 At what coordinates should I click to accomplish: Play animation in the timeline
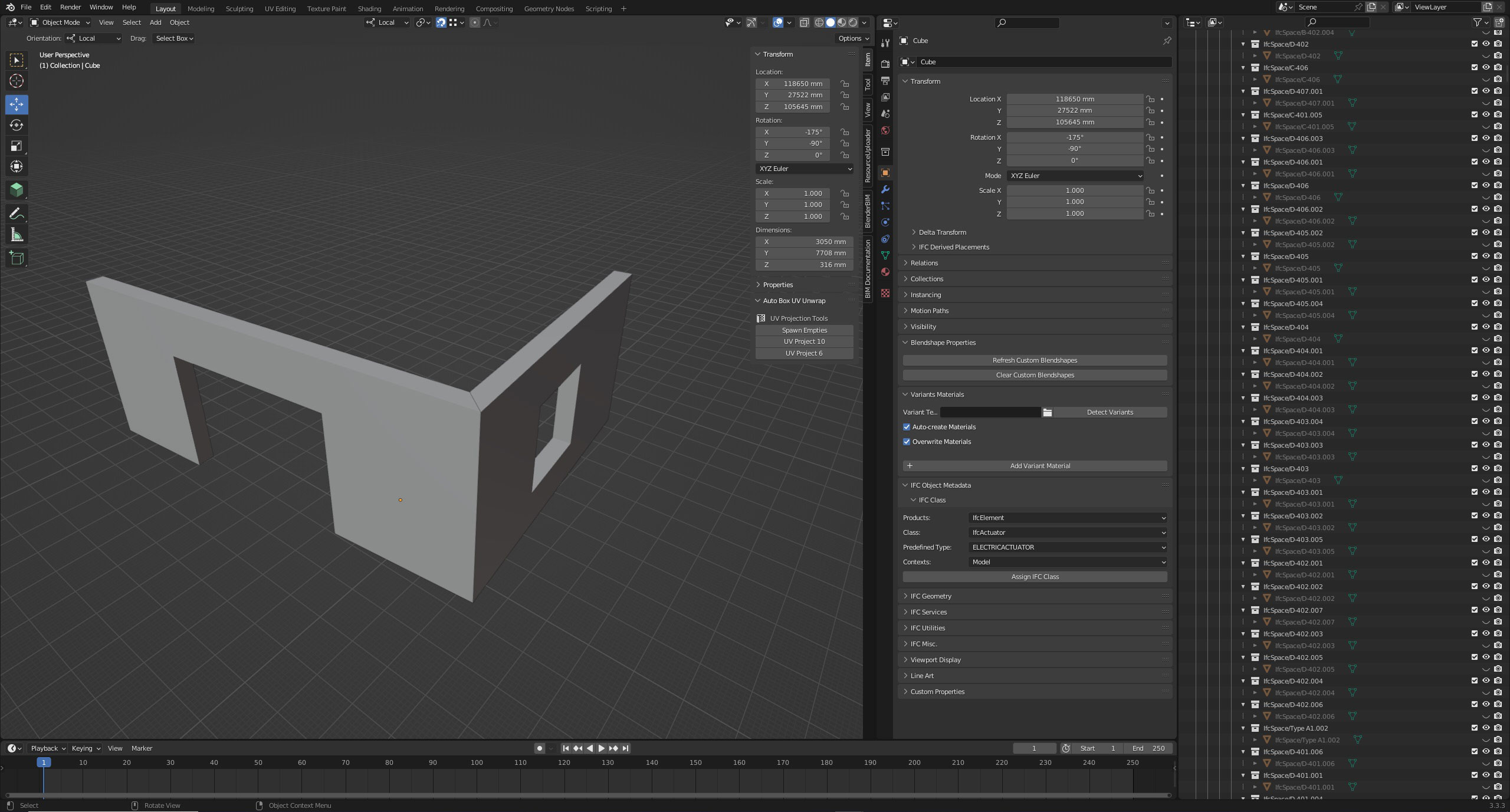601,748
